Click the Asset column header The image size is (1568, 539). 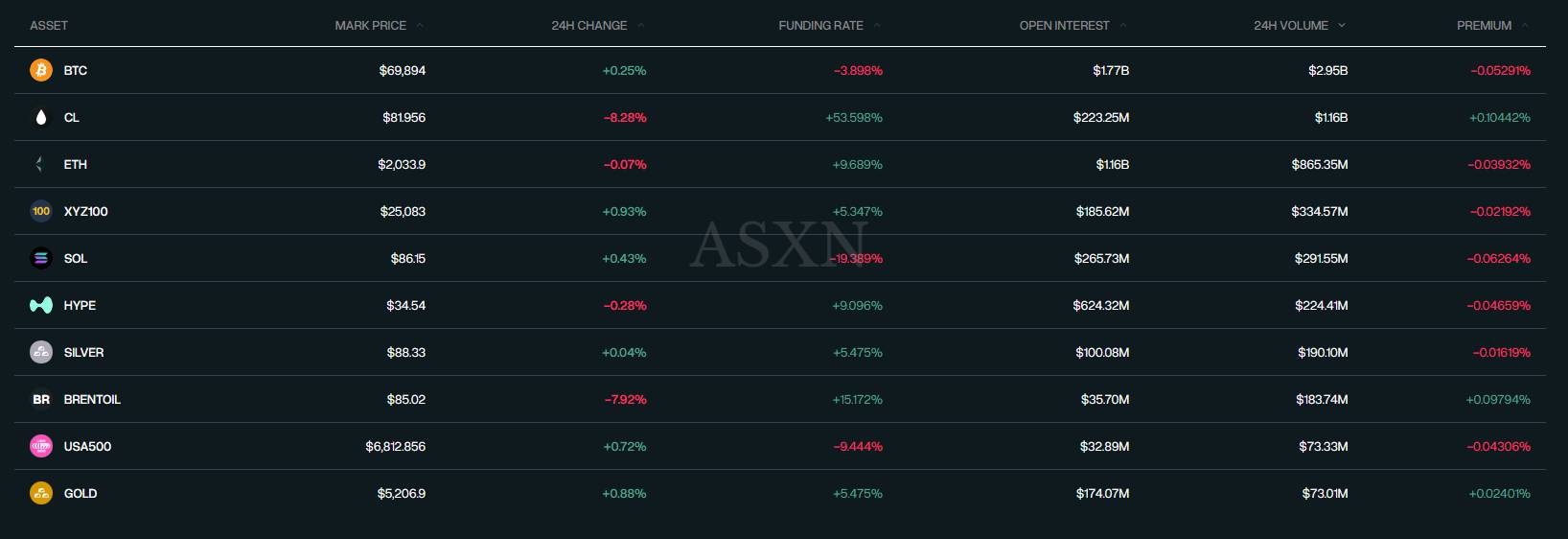[49, 26]
